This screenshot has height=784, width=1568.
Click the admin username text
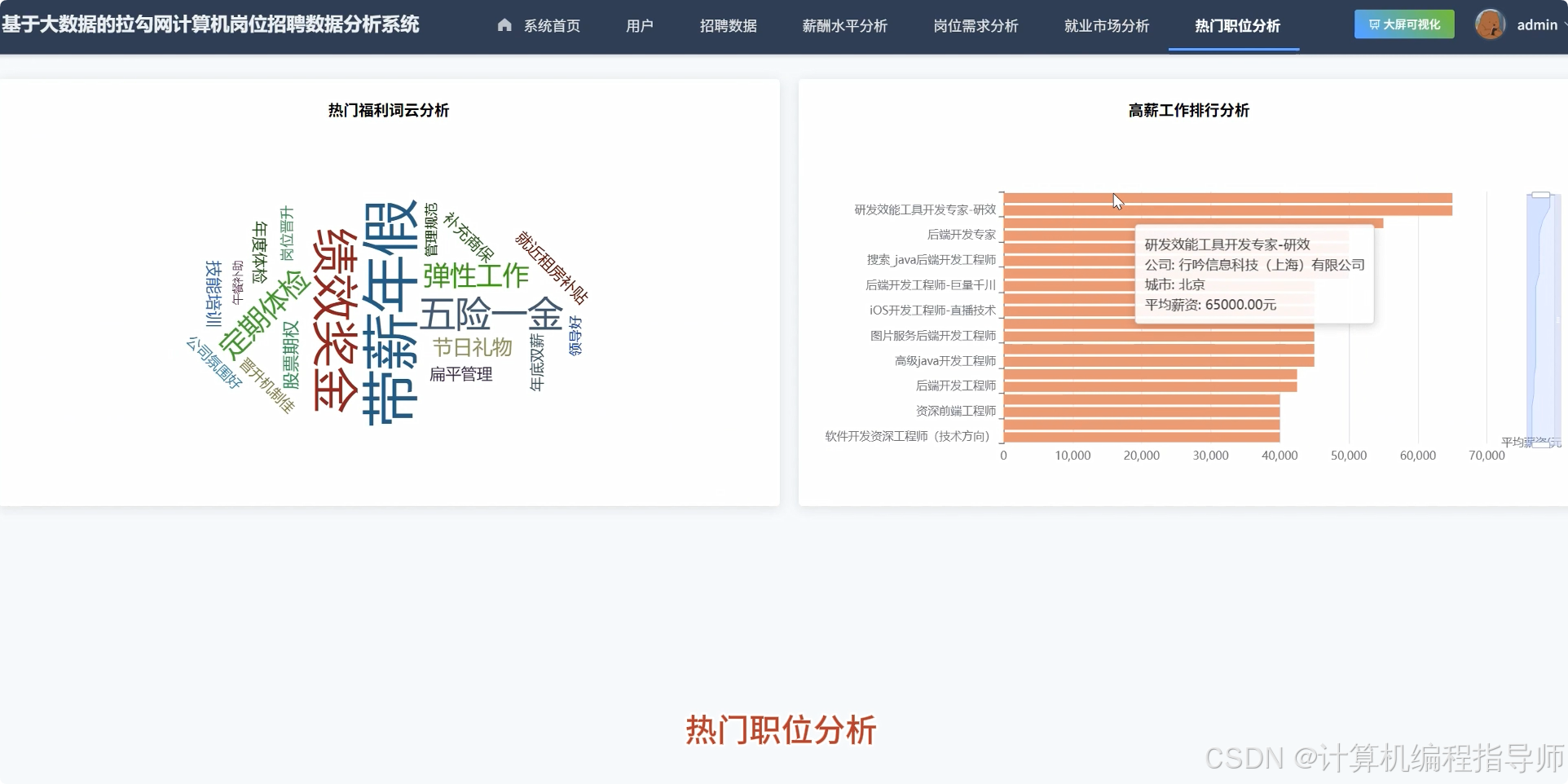[1536, 24]
